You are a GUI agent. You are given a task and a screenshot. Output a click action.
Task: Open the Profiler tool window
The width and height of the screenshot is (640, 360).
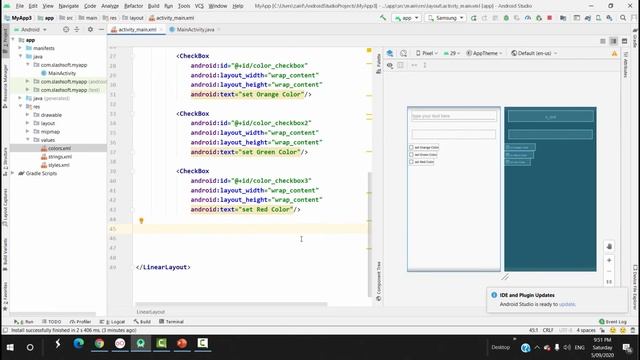click(x=80, y=322)
